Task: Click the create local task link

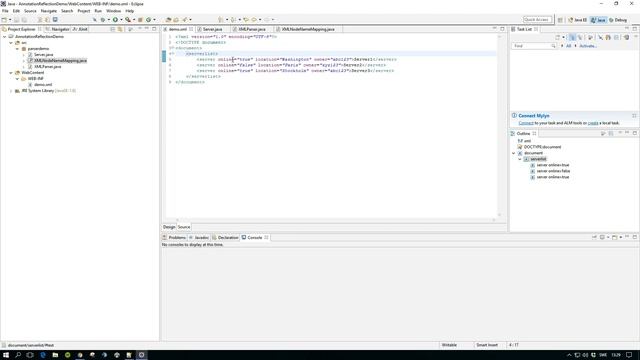Action: [593, 123]
